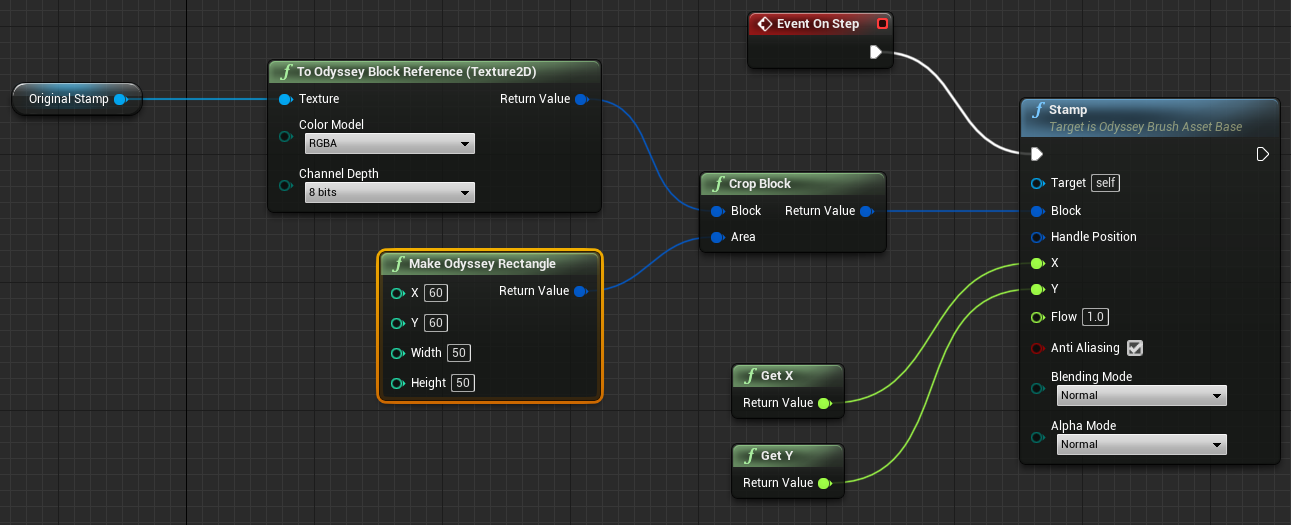This screenshot has width=1291, height=525.
Task: Click the Stamp node execution input pin
Action: coord(1037,154)
